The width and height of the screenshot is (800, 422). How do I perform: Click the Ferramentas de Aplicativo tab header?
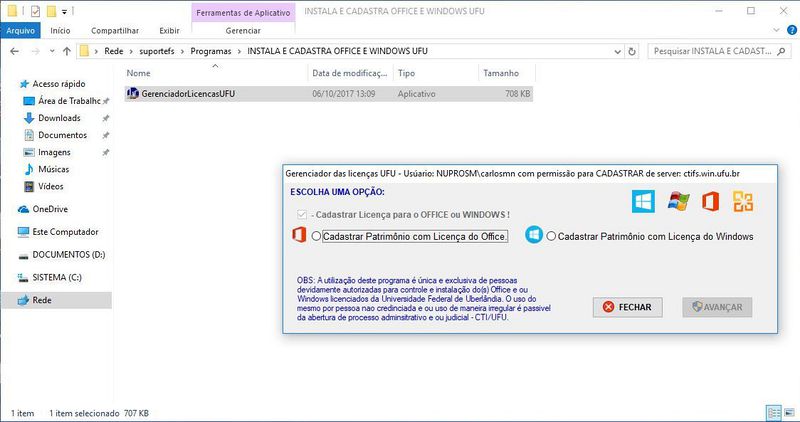pyautogui.click(x=243, y=13)
